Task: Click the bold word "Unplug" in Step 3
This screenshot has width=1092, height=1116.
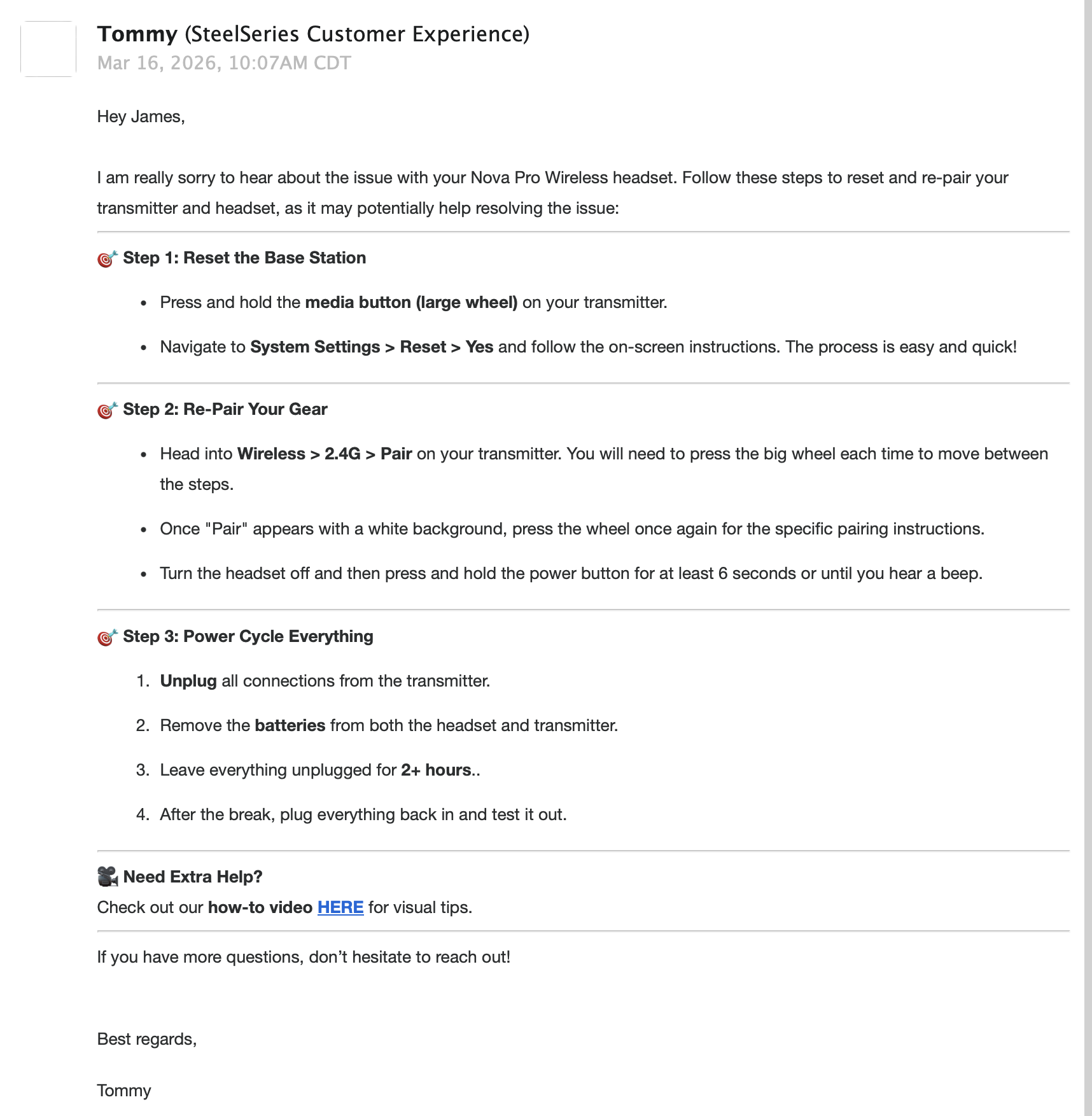Action: [188, 681]
